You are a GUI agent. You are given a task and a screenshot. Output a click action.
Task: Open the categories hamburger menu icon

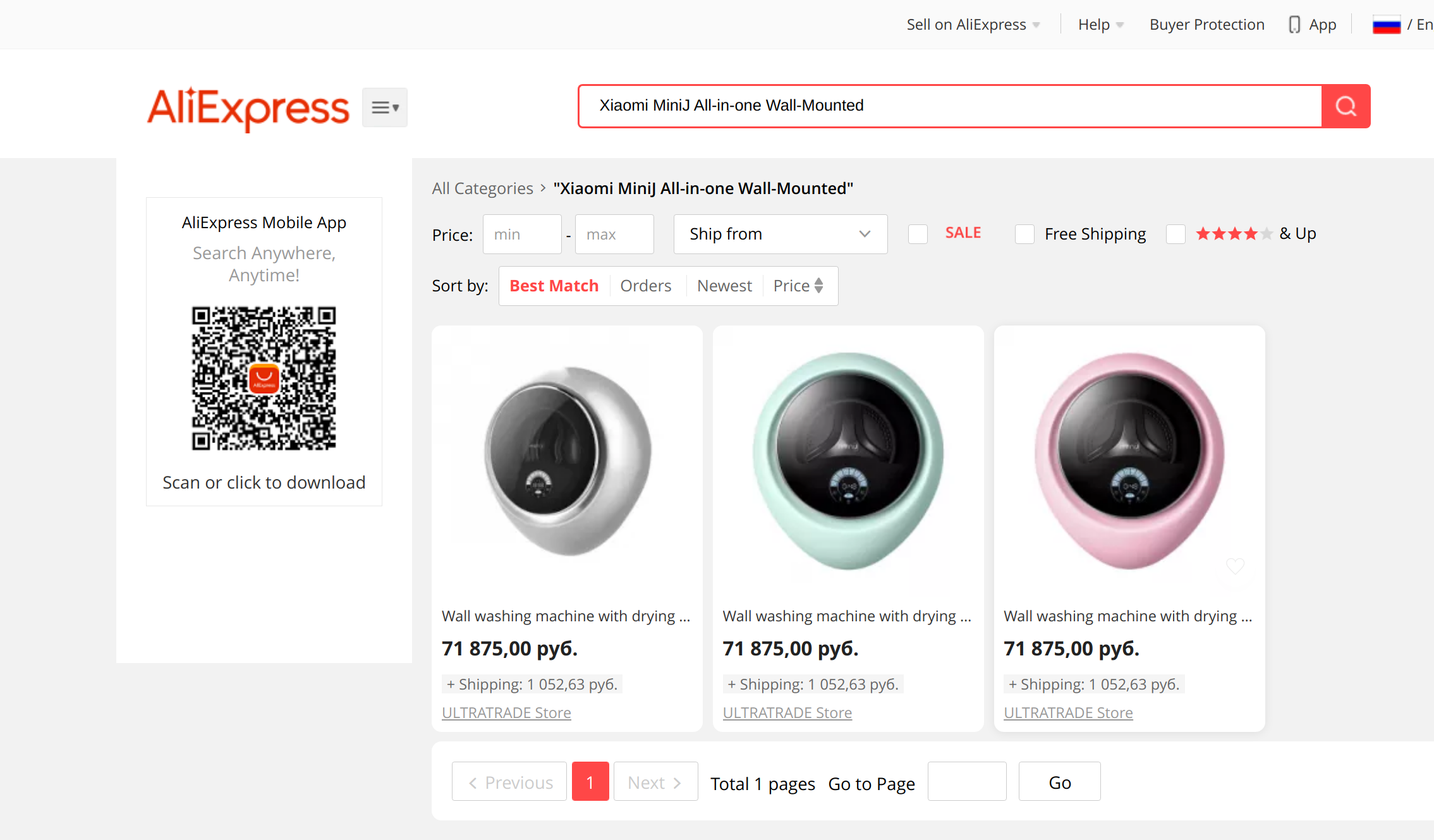pyautogui.click(x=384, y=107)
